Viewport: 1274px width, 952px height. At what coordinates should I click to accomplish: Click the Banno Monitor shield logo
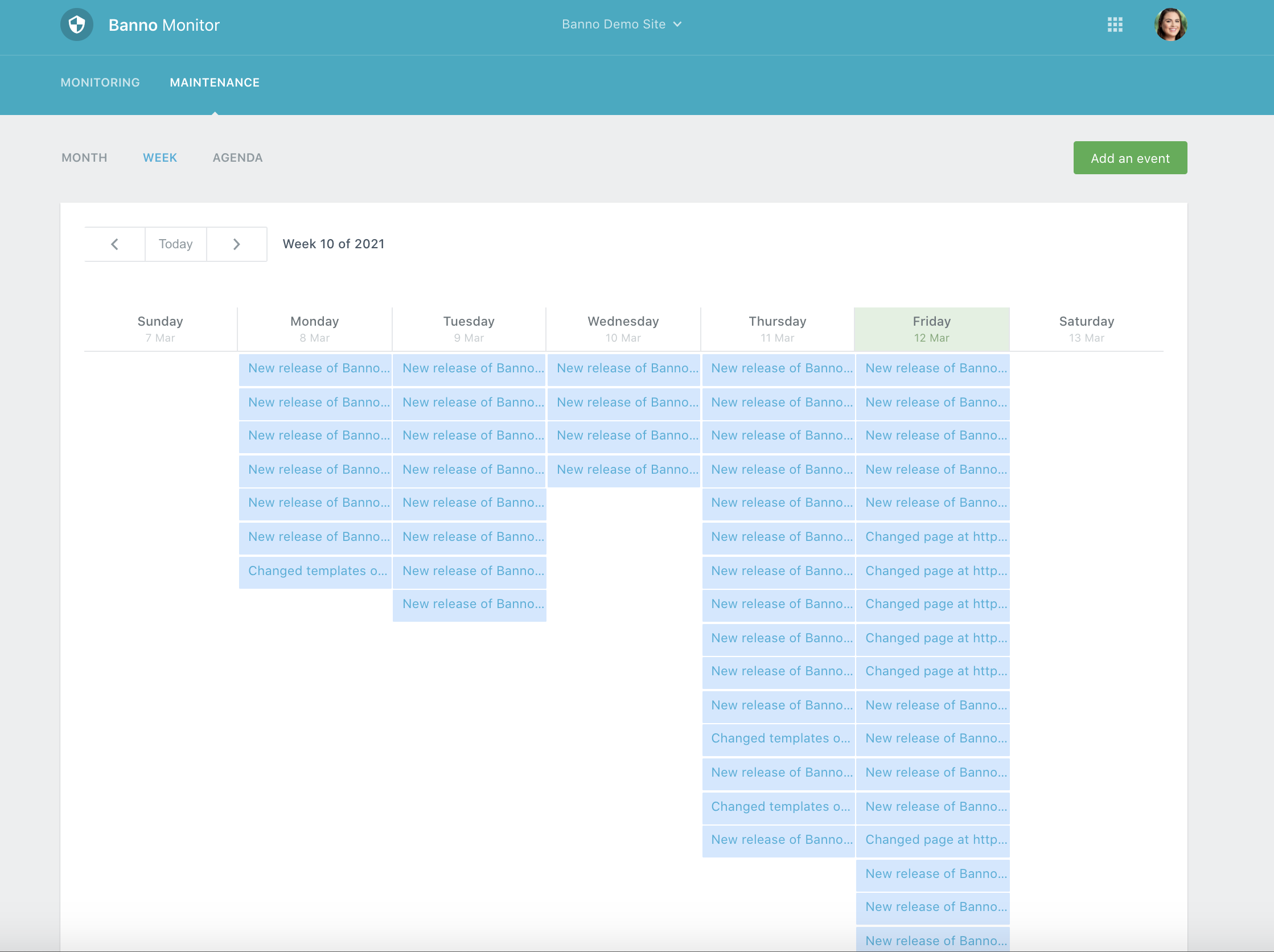(x=77, y=24)
